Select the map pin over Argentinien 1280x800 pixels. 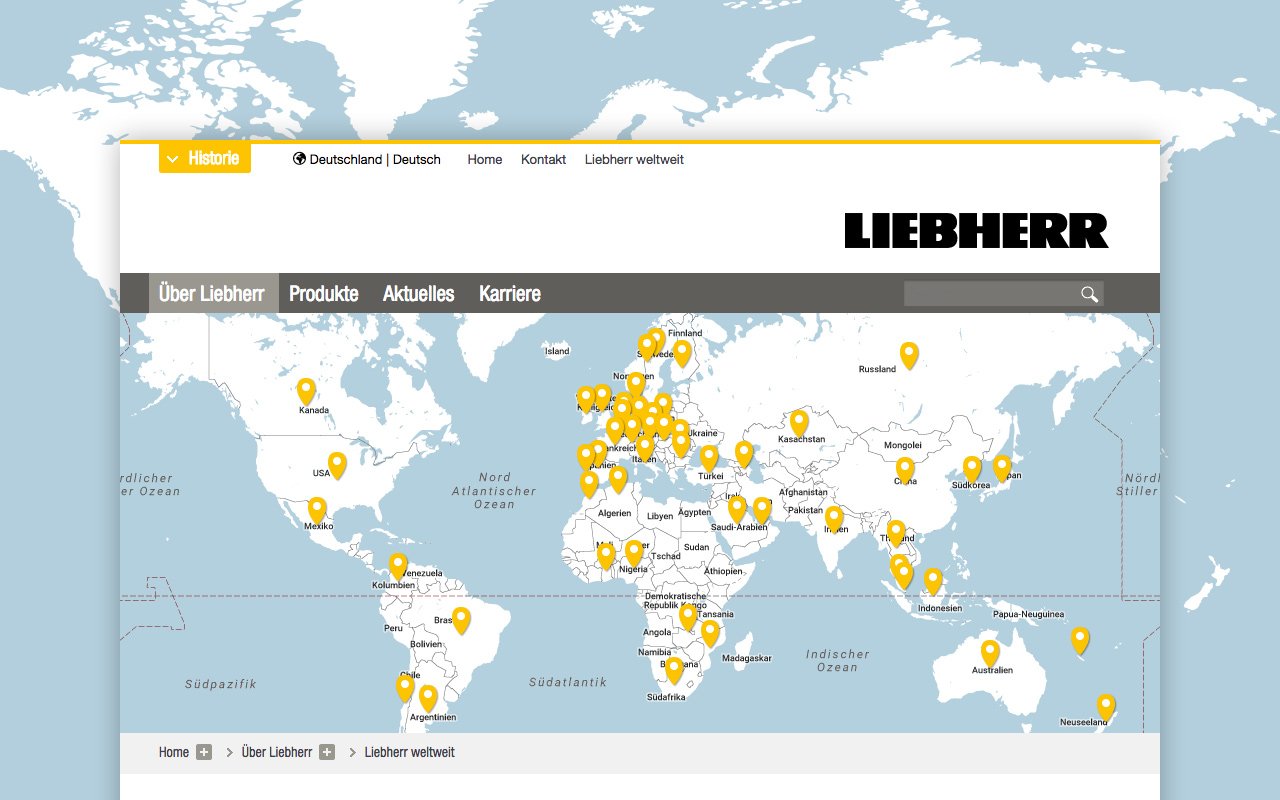coord(428,698)
